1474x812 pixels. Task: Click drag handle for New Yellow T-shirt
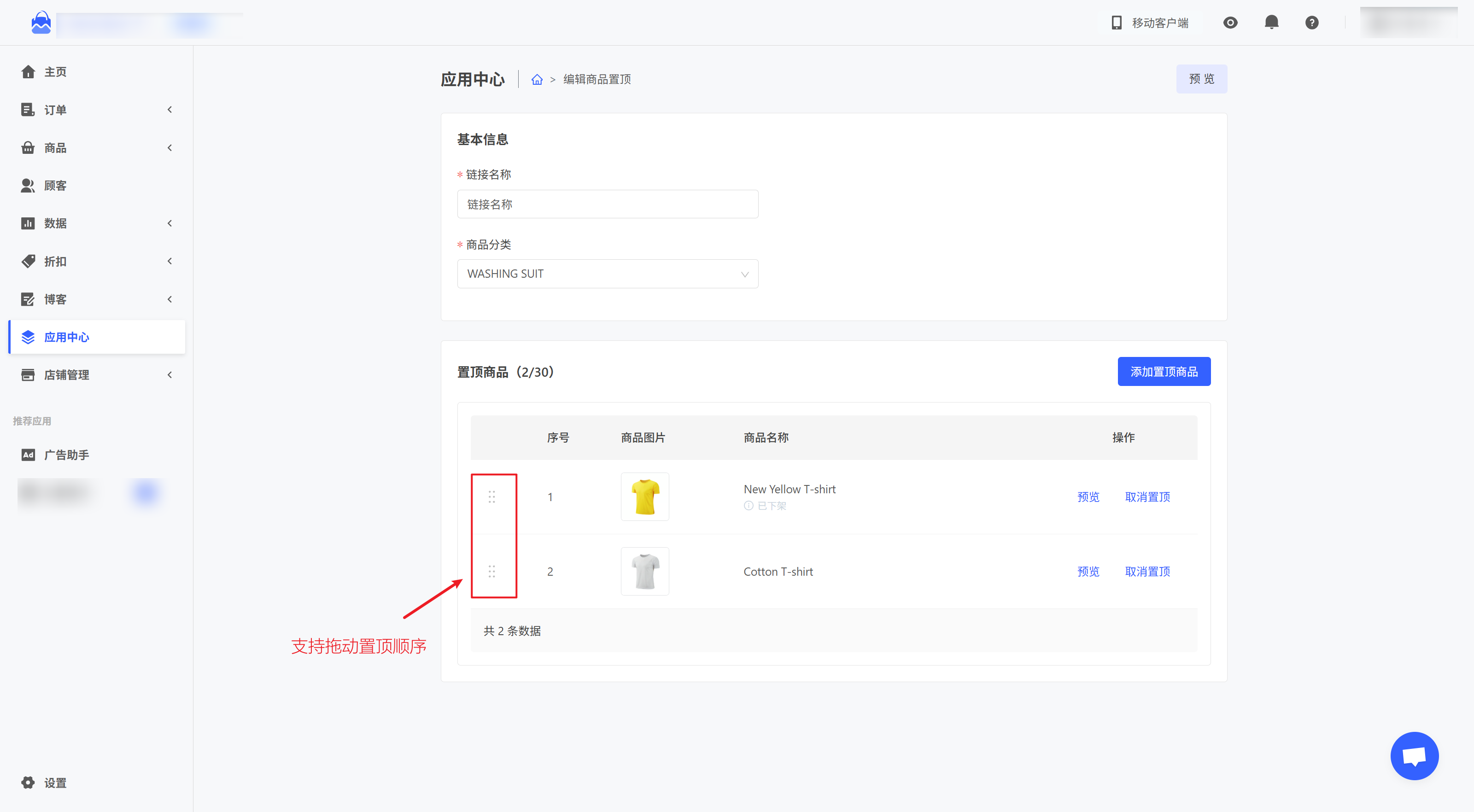[x=491, y=497]
